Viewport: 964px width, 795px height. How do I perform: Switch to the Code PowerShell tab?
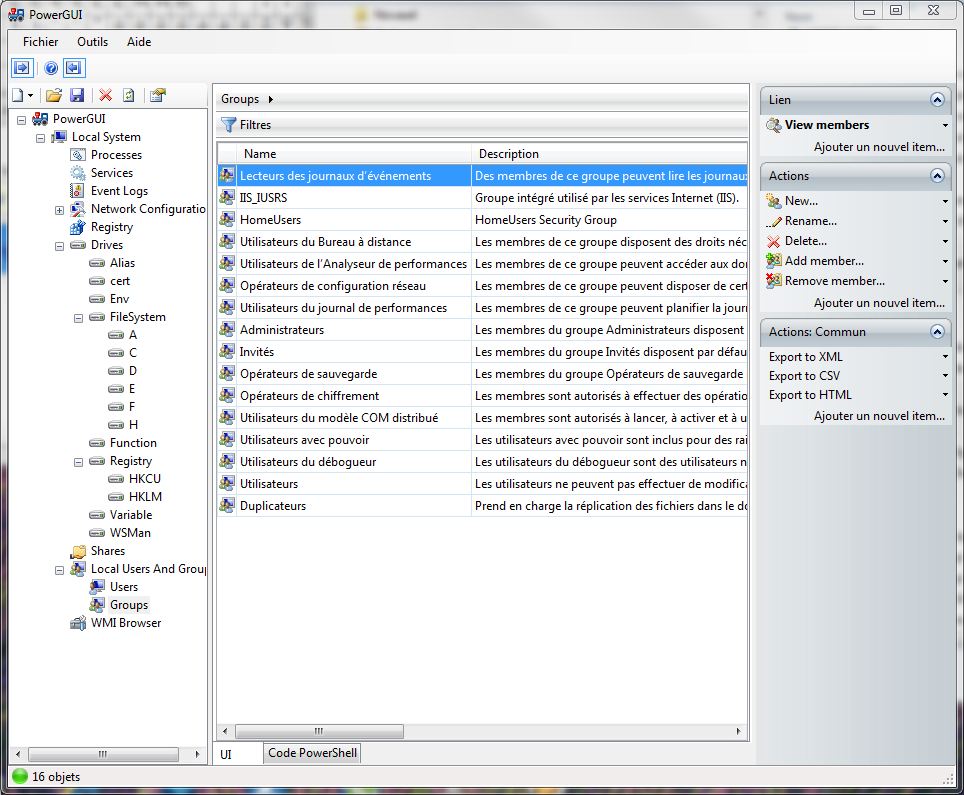tap(312, 753)
